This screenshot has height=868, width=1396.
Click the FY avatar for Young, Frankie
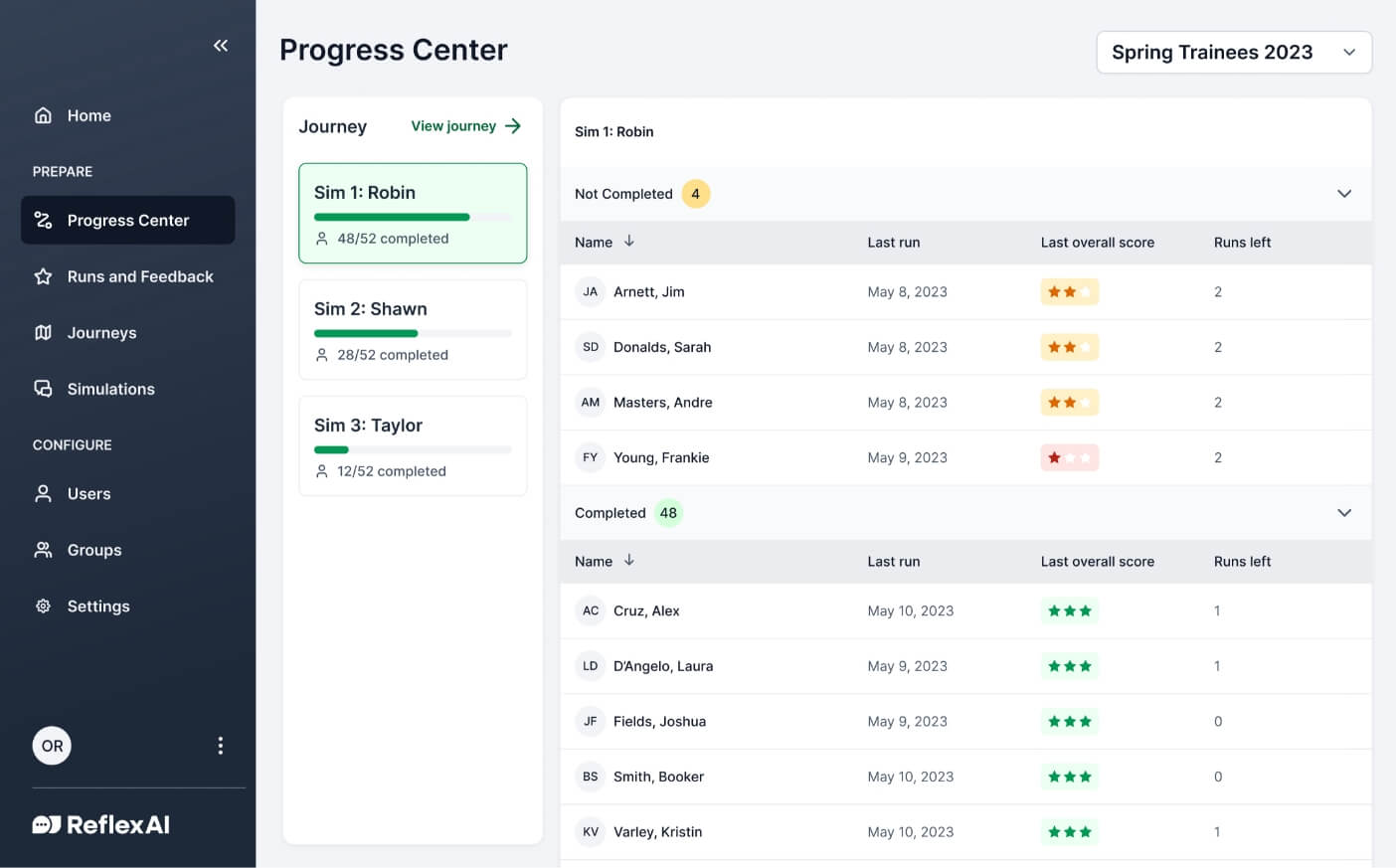(x=591, y=457)
